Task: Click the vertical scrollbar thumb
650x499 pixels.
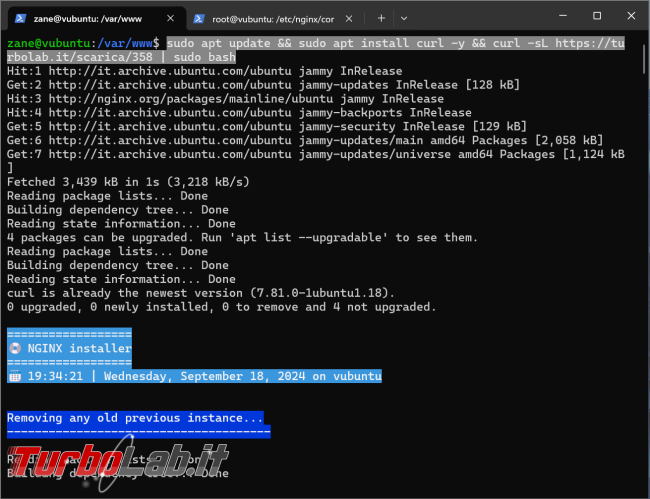Action: (645, 58)
